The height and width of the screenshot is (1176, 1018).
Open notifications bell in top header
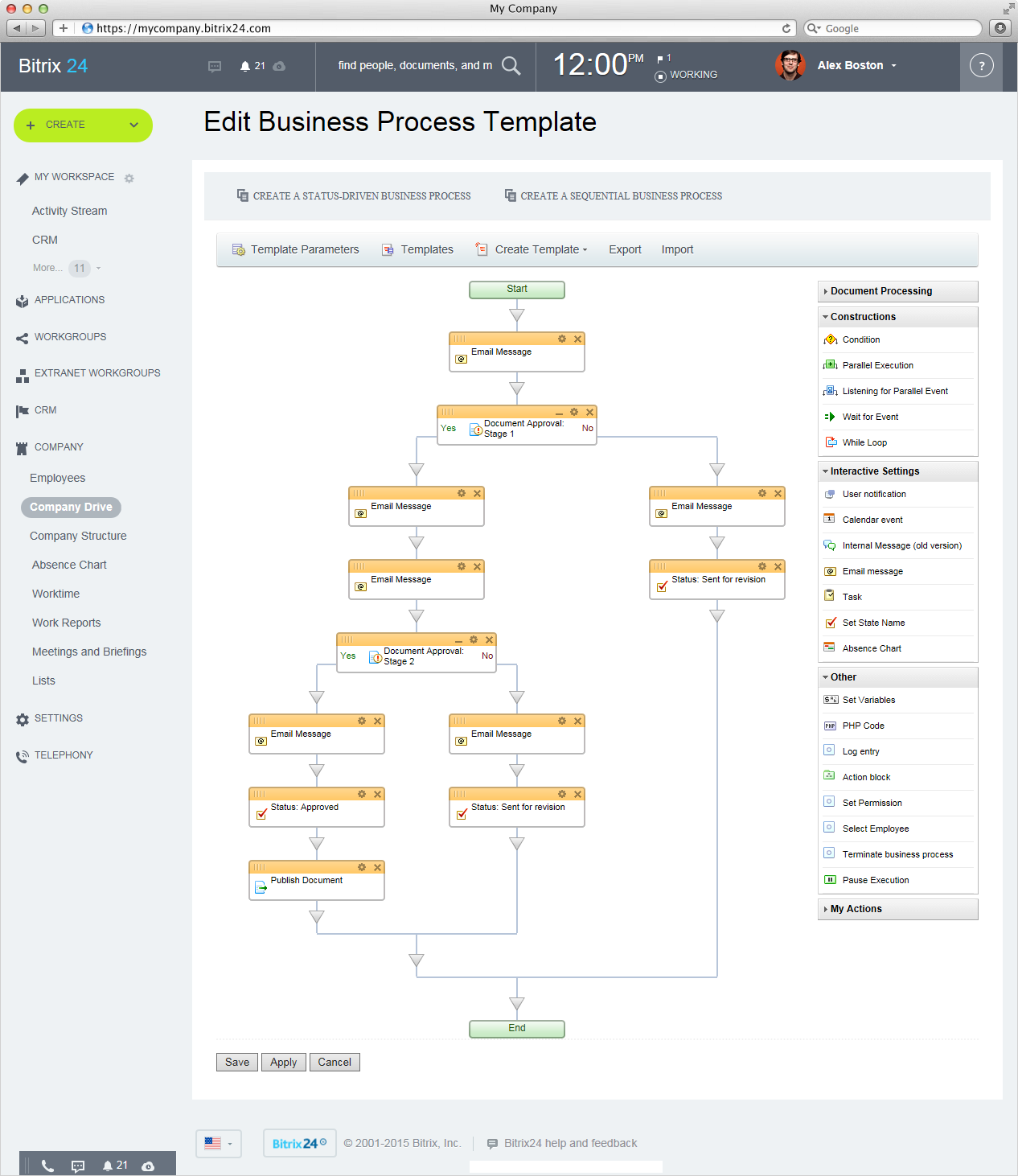(x=245, y=66)
